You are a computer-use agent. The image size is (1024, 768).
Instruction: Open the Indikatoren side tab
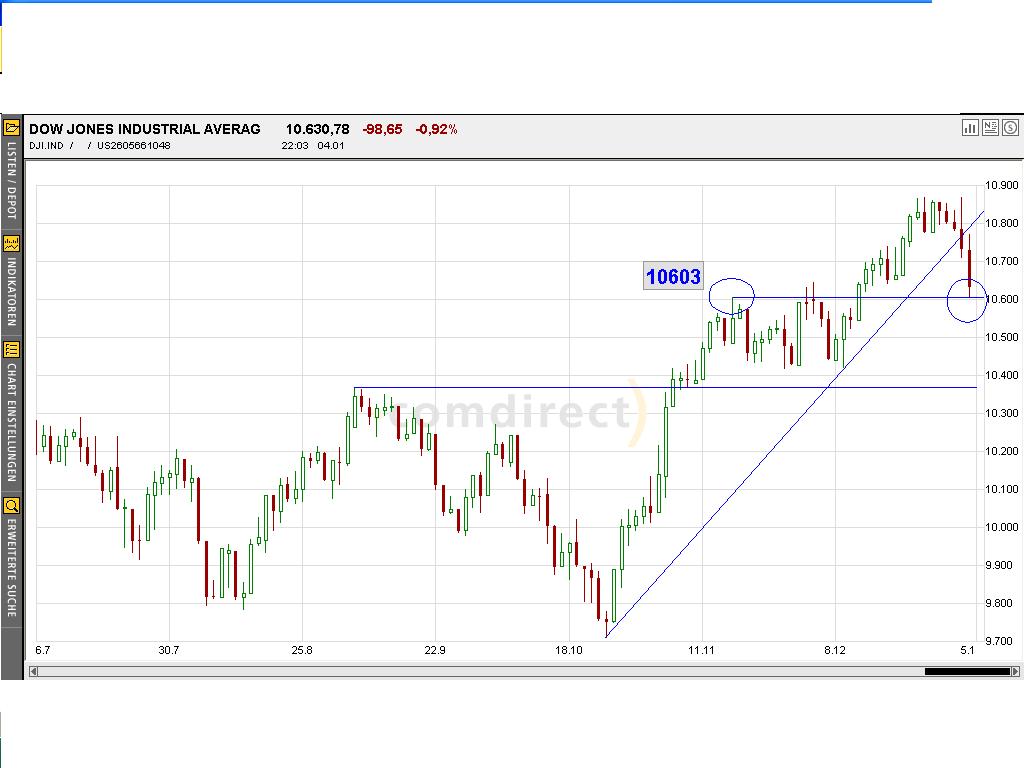(x=12, y=291)
